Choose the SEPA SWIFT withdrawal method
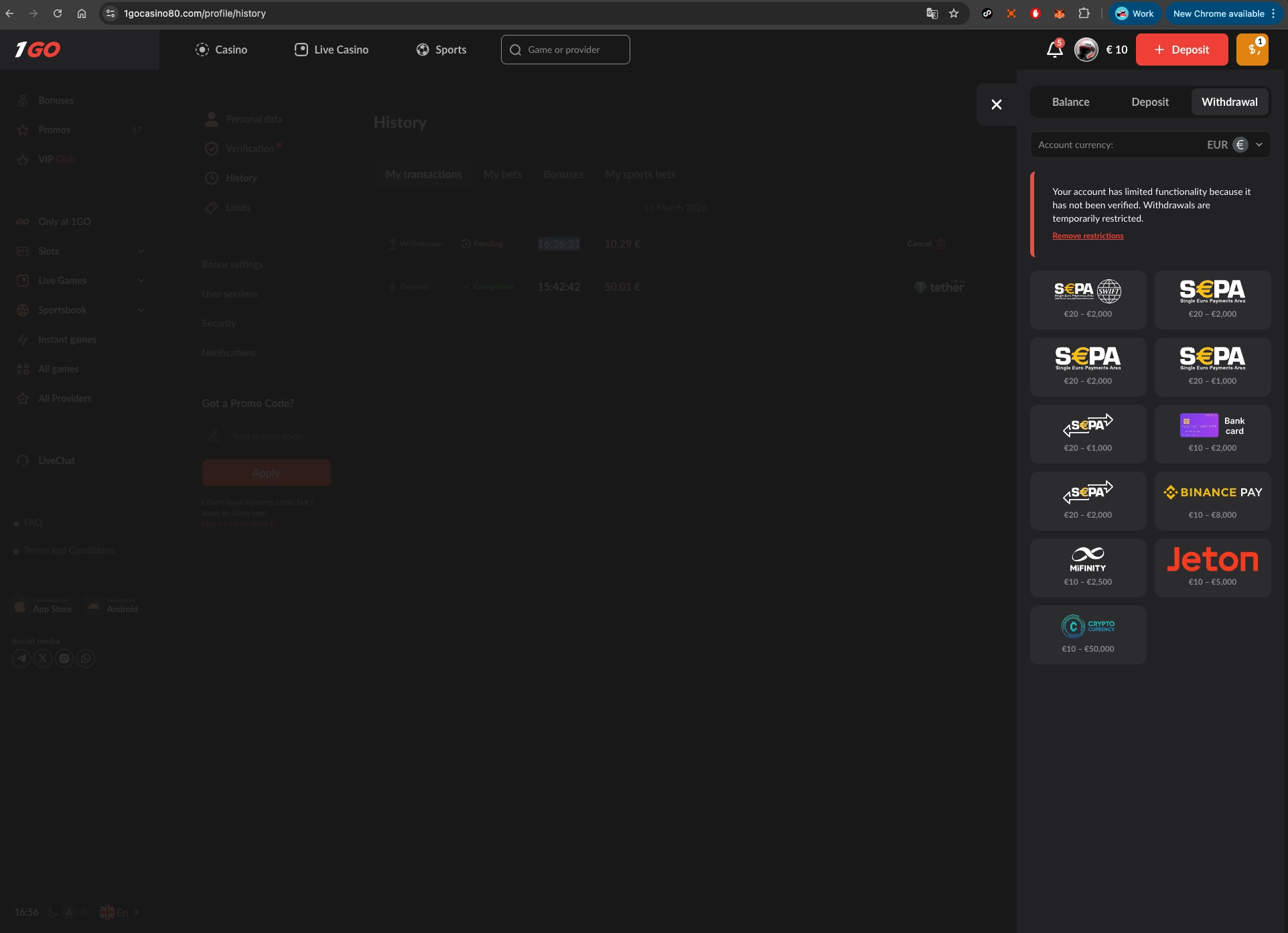This screenshot has width=1288, height=933. (x=1088, y=299)
